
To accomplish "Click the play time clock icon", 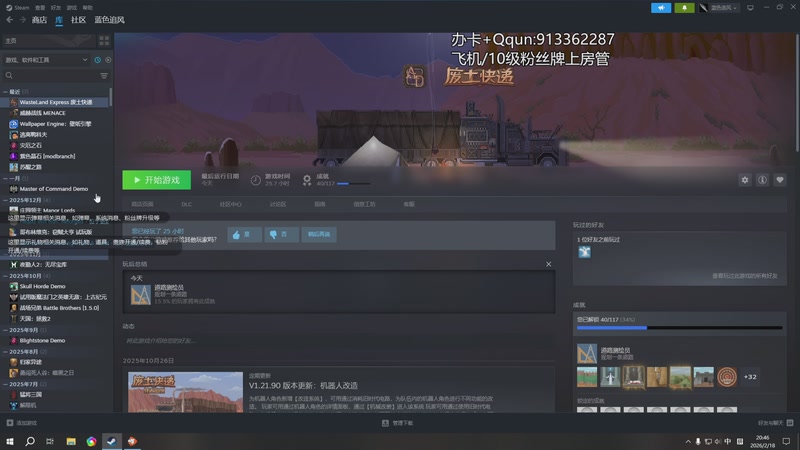I will 256,180.
